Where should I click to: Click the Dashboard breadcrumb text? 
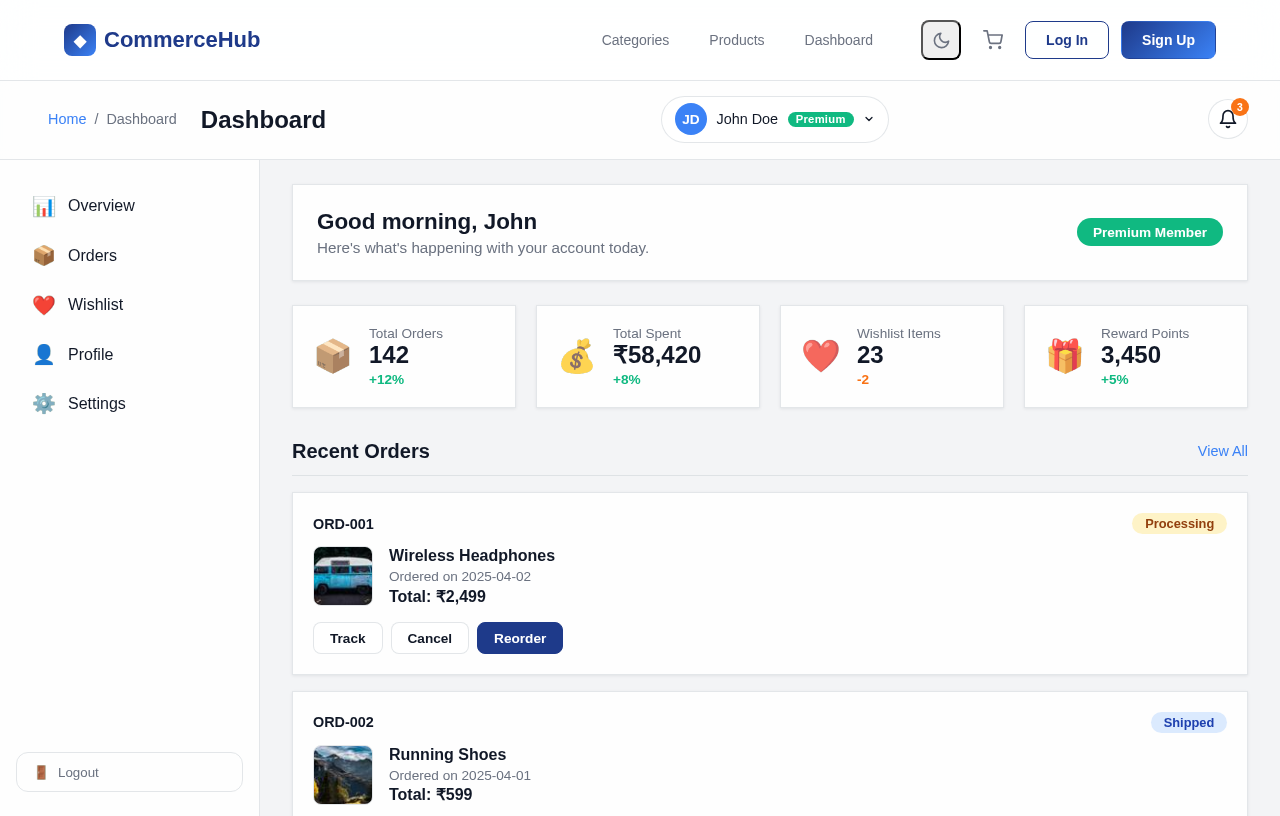(142, 119)
